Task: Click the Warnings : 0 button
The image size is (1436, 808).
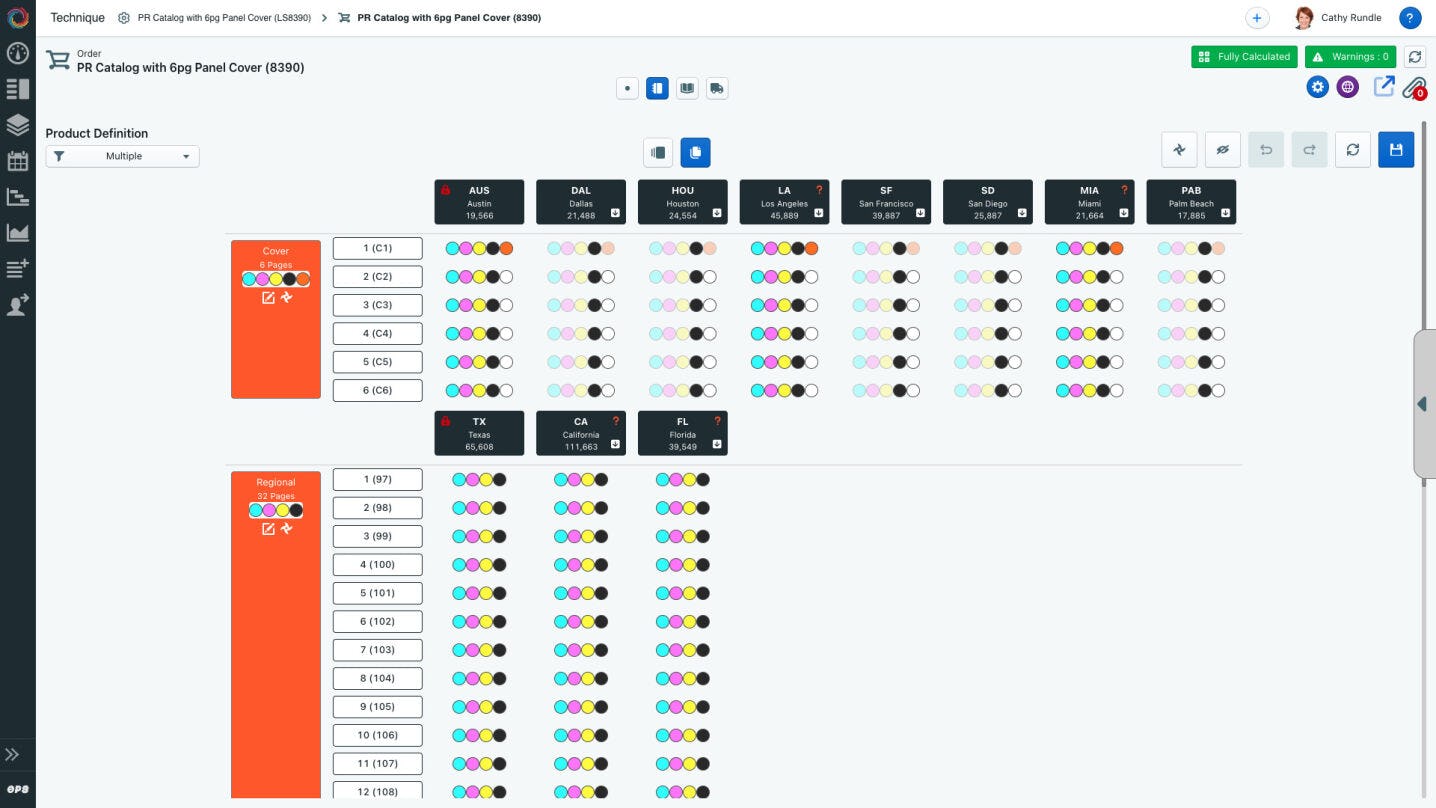Action: point(1350,57)
